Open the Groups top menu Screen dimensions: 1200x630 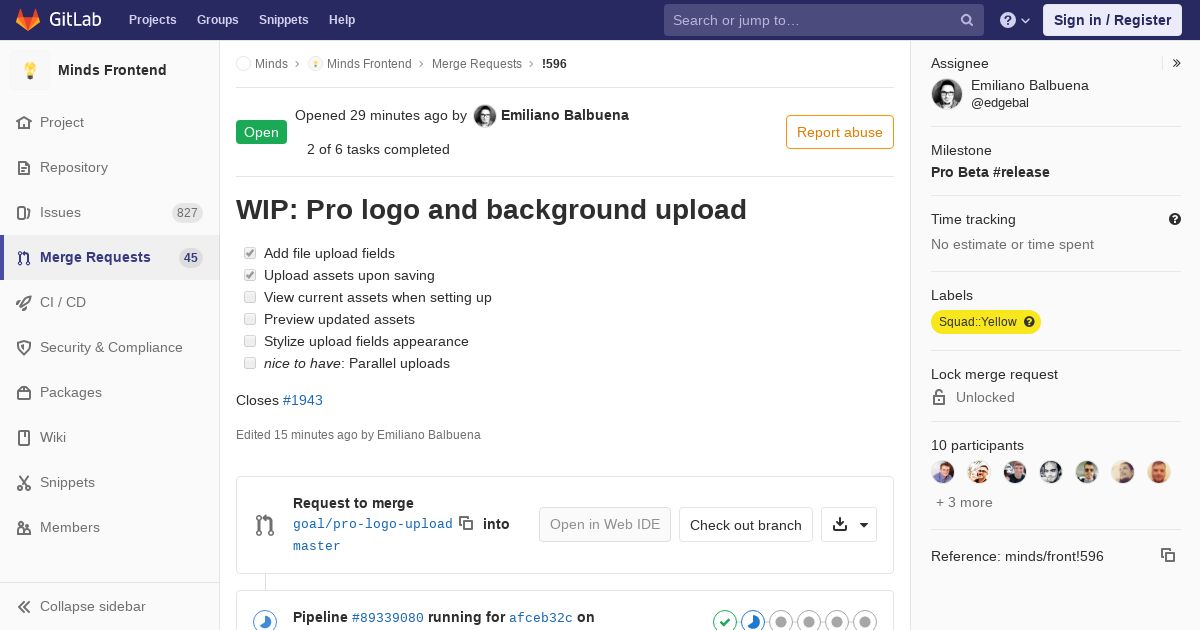[217, 20]
